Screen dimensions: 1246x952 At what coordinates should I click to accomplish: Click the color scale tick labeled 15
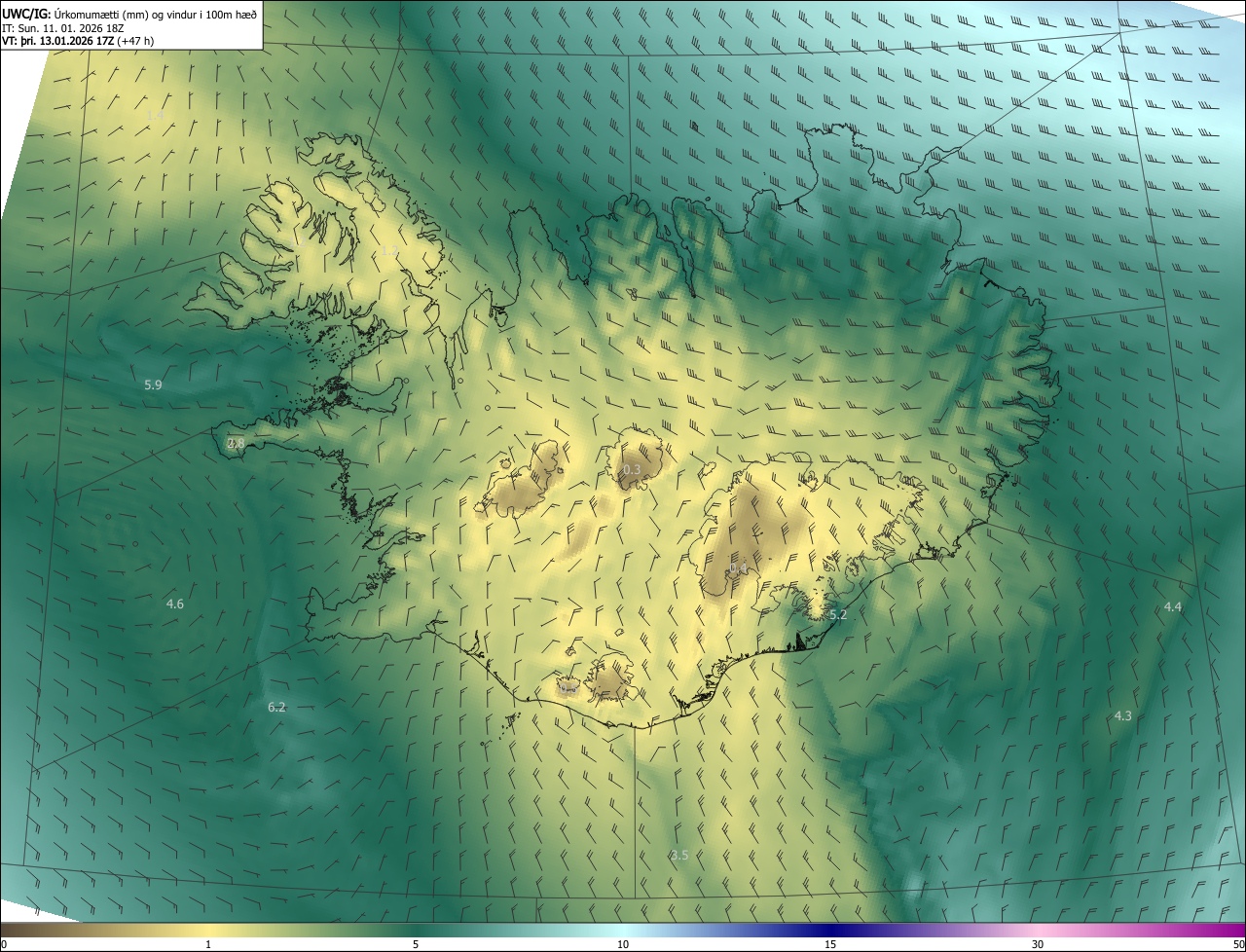coord(830,944)
